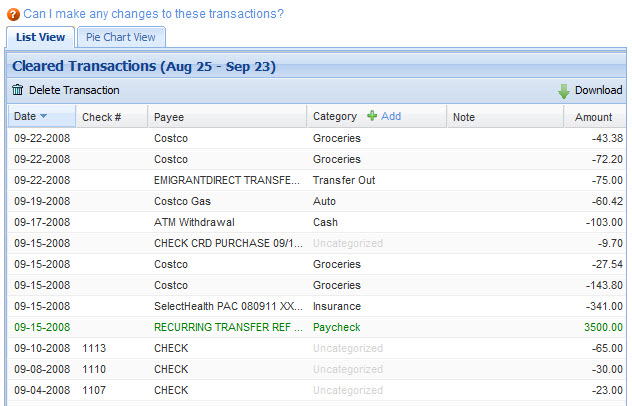The width and height of the screenshot is (632, 406).
Task: Click check number 1113
Action: (94, 348)
